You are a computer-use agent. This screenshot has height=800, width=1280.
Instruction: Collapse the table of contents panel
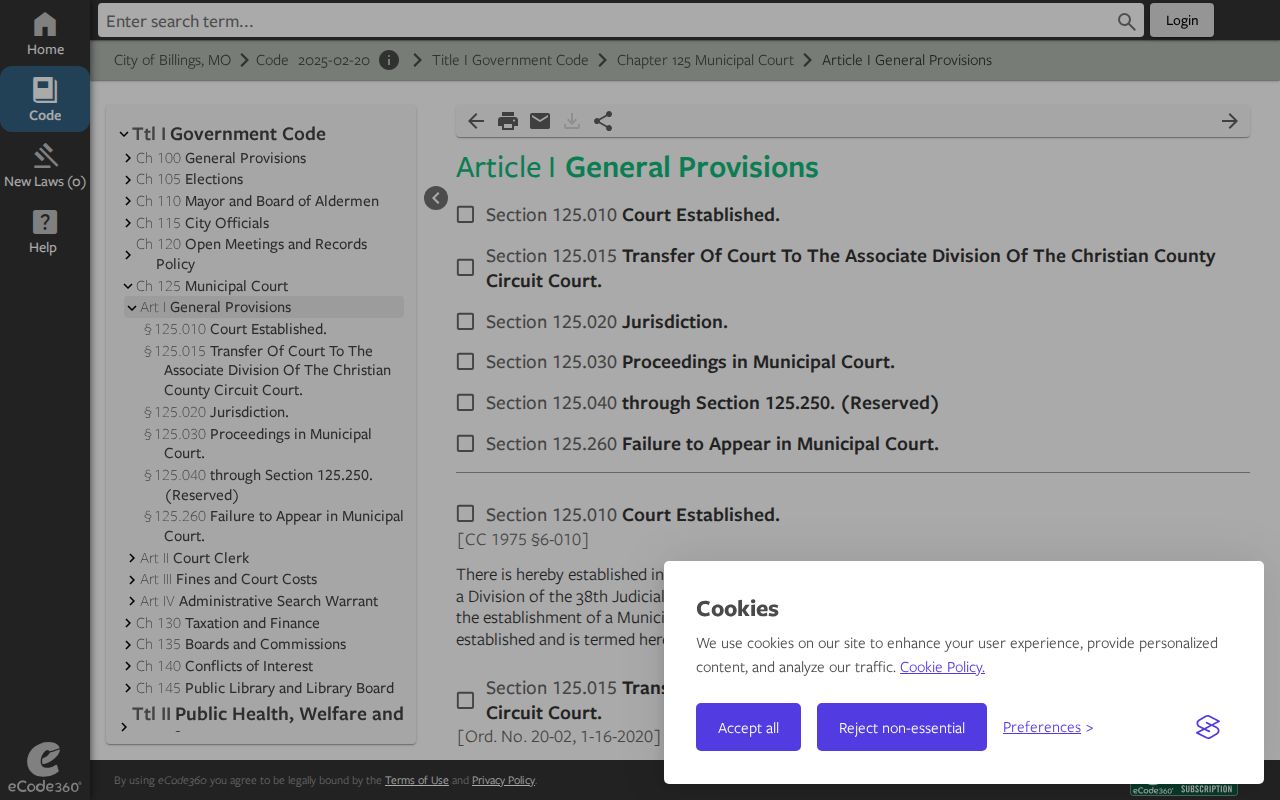(436, 198)
